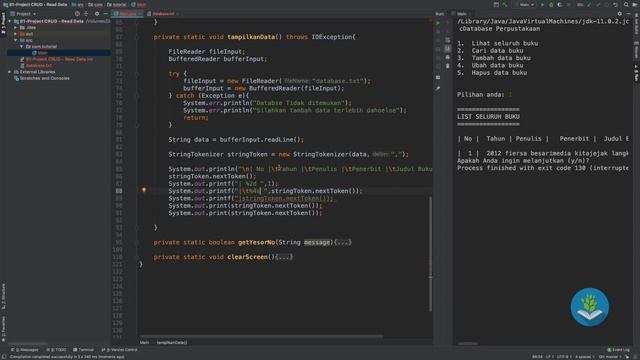Screen dimensions: 640x360
Task: Click the green Run button in toolbar
Action: click(542, 4)
